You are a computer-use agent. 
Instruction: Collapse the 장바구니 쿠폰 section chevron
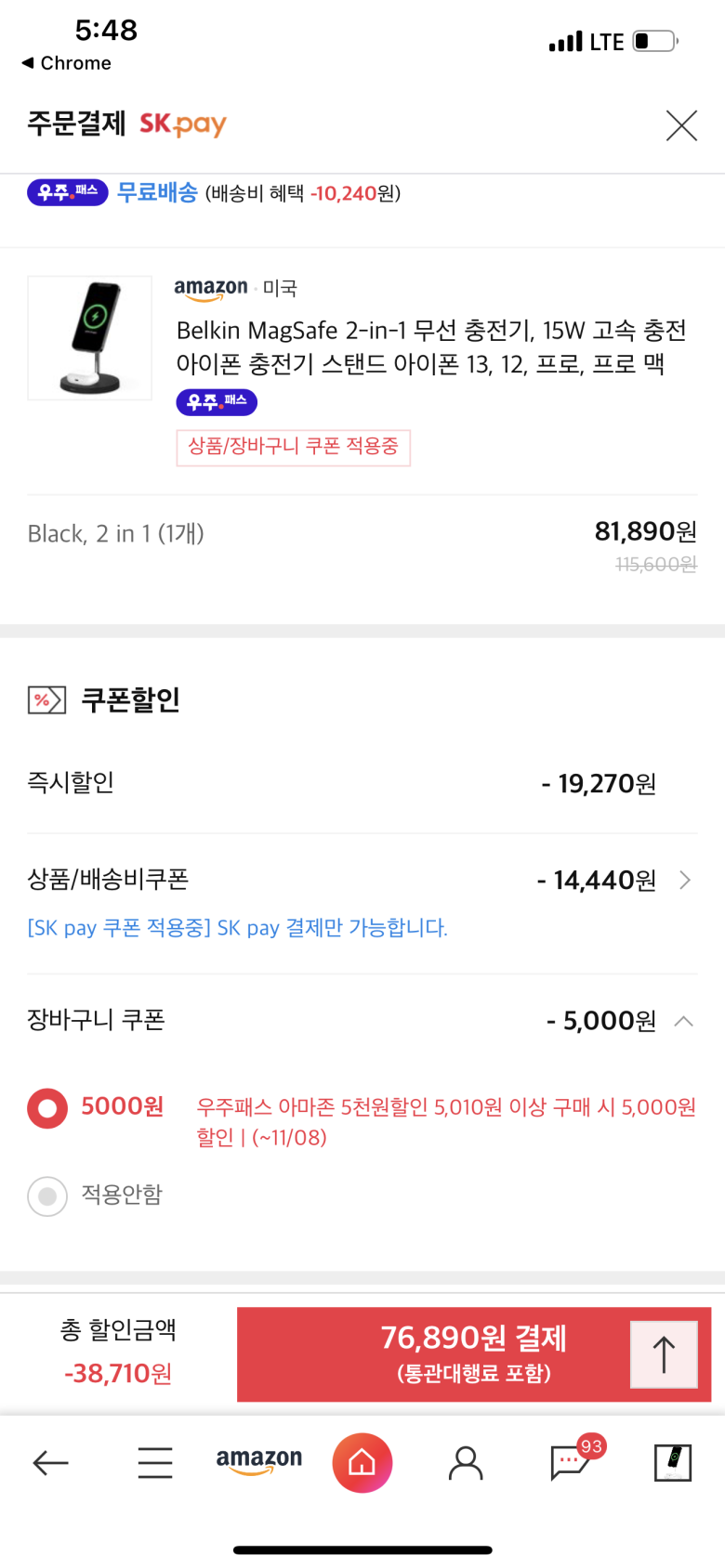point(684,1021)
